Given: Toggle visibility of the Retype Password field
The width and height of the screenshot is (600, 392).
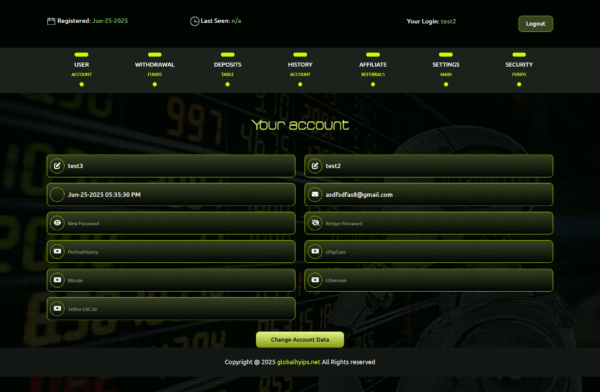Looking at the screenshot, I should [x=315, y=223].
